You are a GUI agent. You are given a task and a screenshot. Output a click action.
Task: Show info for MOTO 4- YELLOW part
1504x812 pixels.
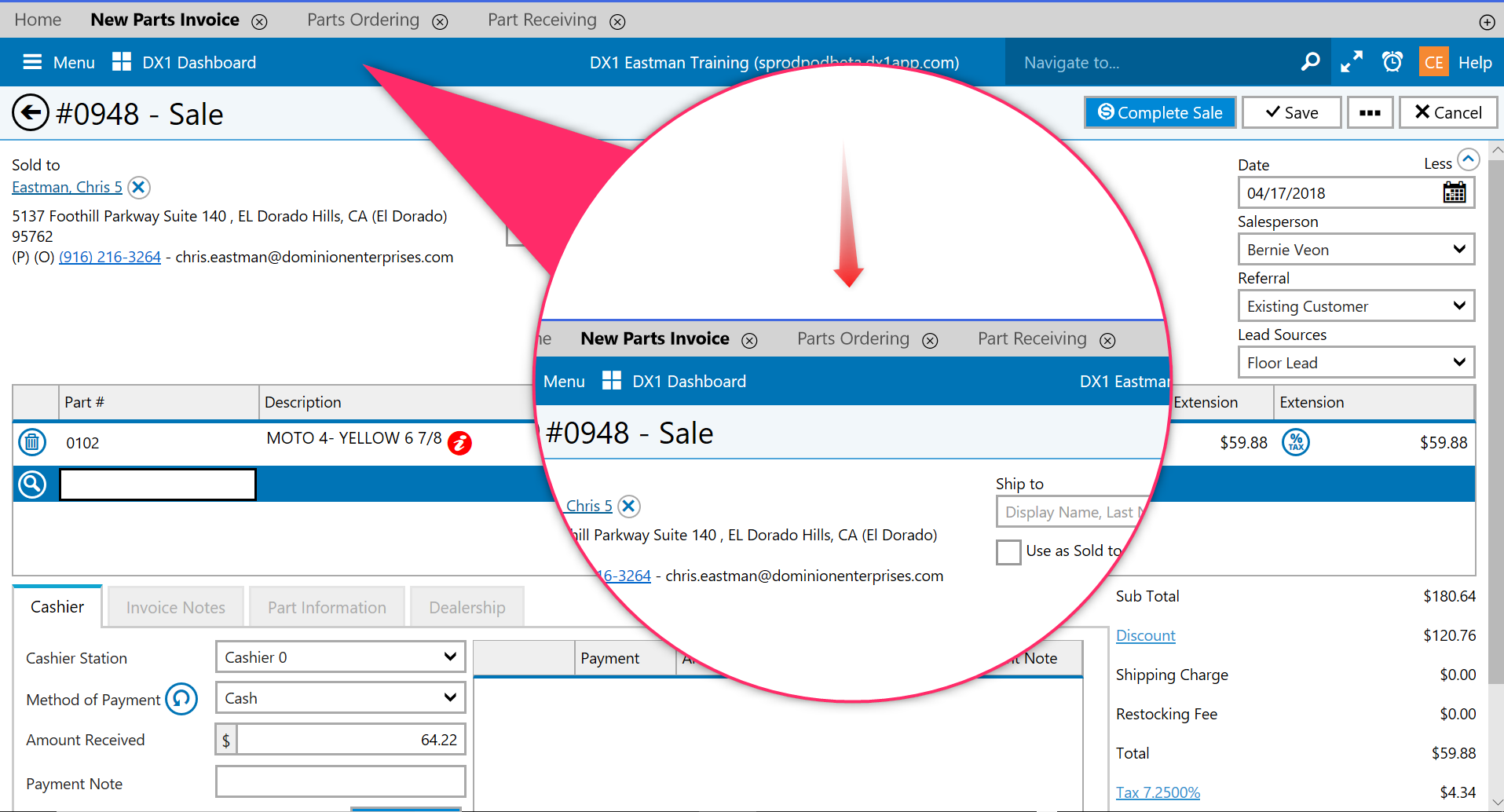coord(459,444)
